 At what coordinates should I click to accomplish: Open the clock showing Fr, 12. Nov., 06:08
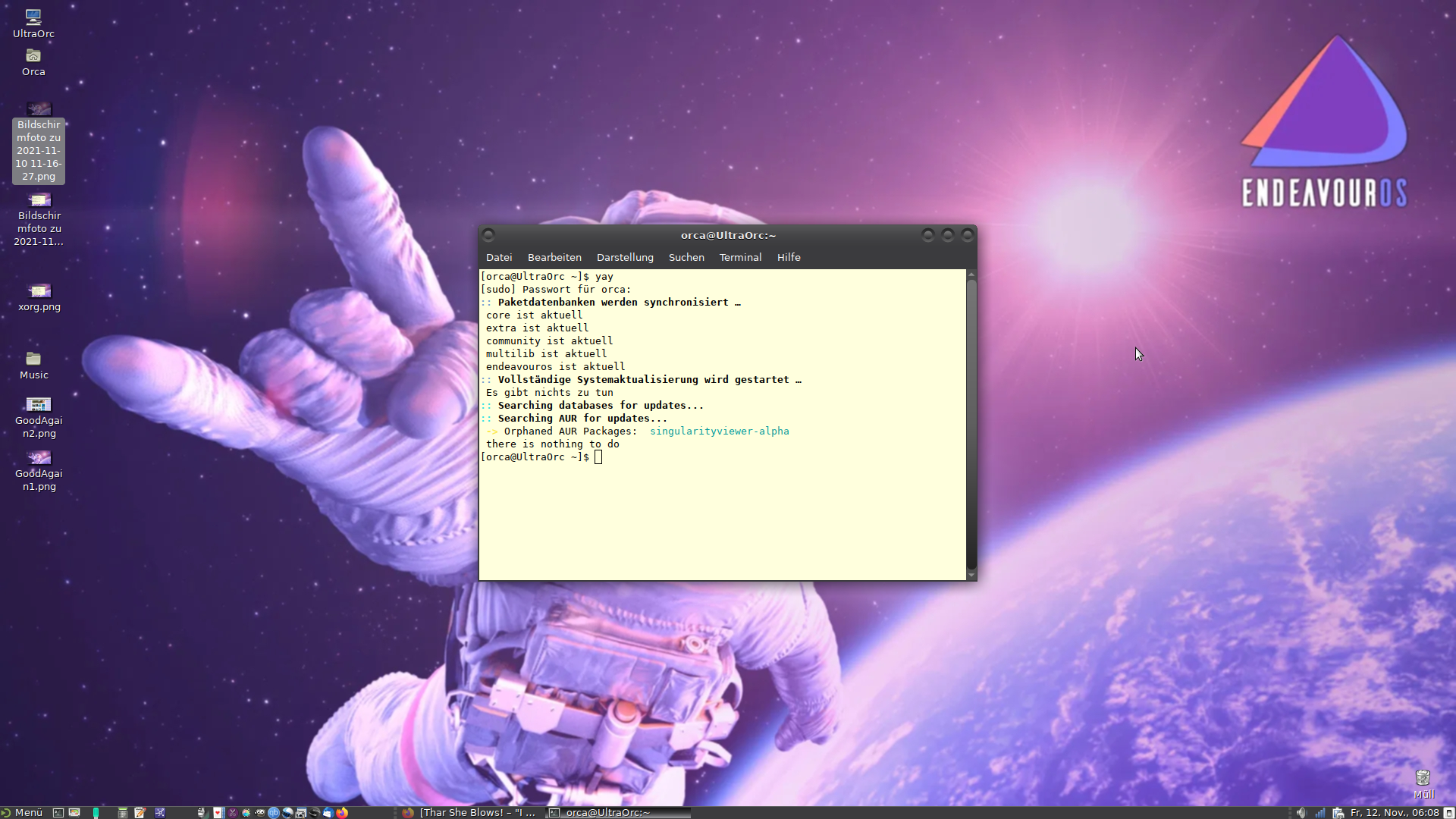[1395, 812]
